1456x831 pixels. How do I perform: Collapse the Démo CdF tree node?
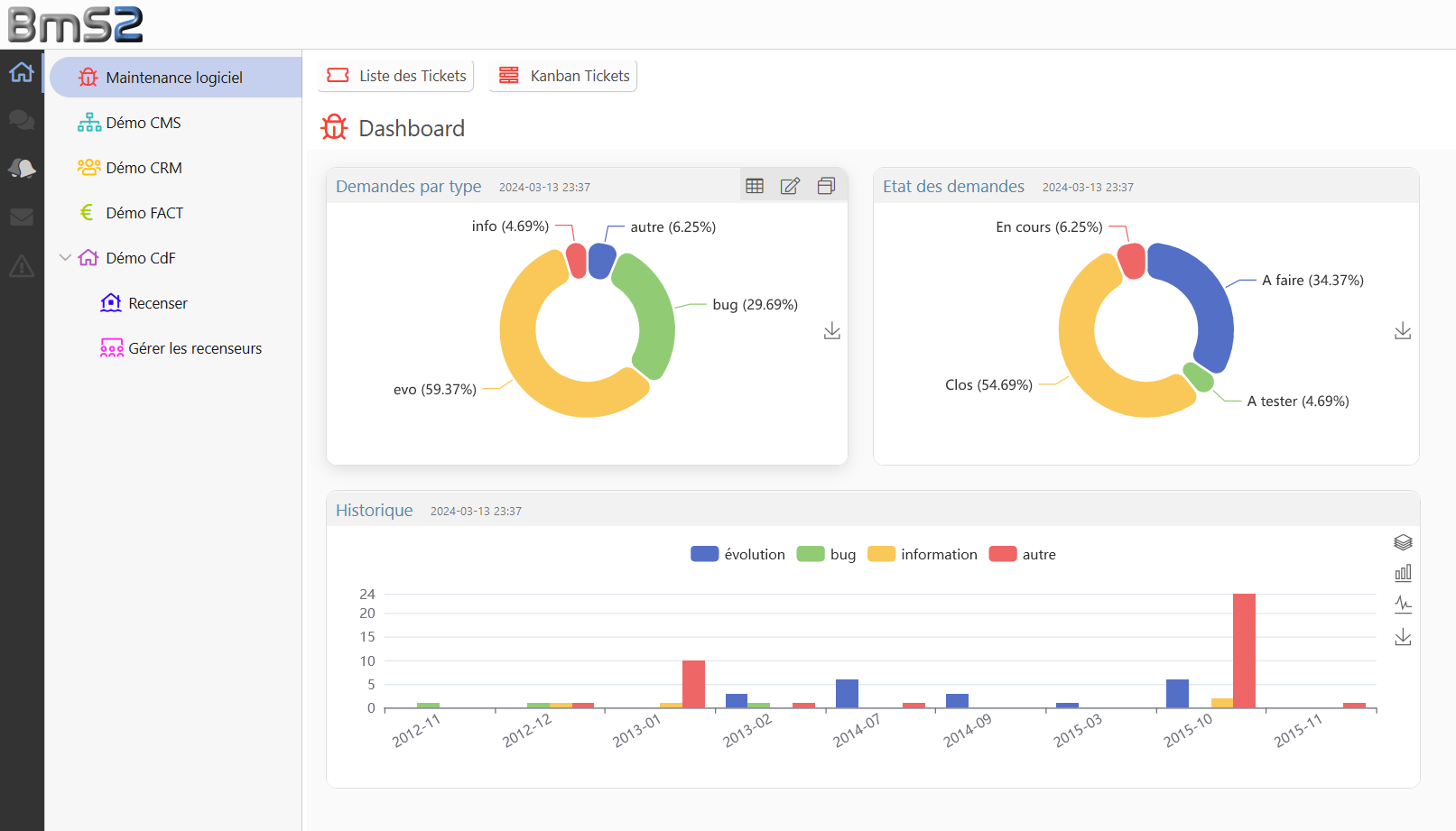pyautogui.click(x=65, y=258)
